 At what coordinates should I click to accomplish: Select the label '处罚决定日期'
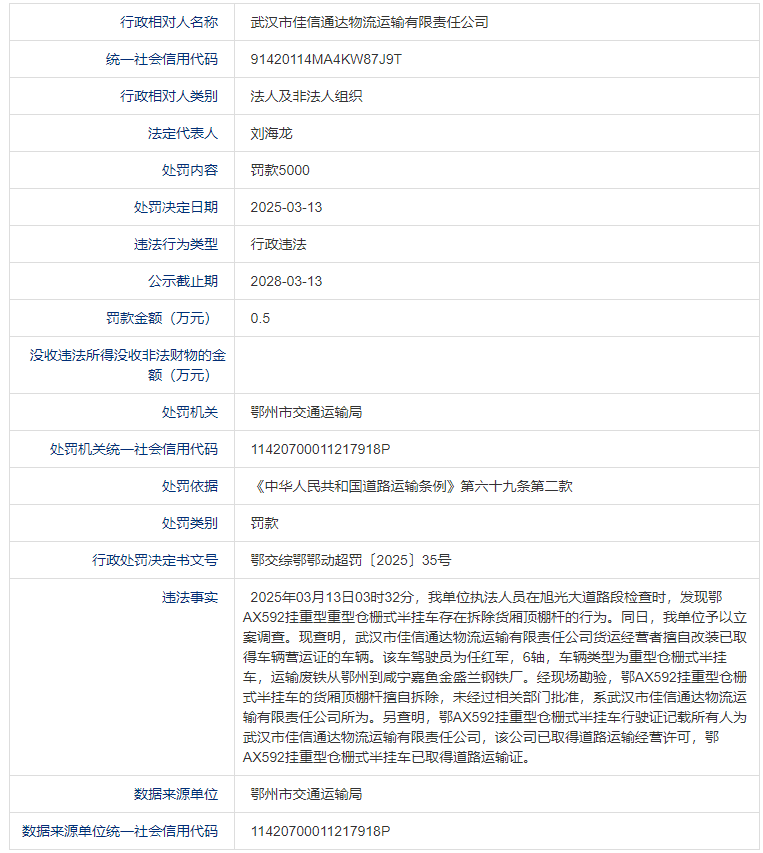(x=176, y=207)
